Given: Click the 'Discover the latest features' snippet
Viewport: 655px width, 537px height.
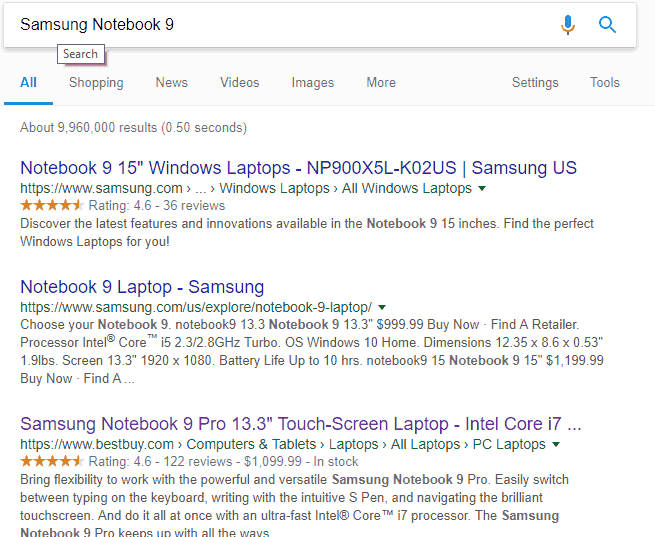Looking at the screenshot, I should click(x=307, y=233).
